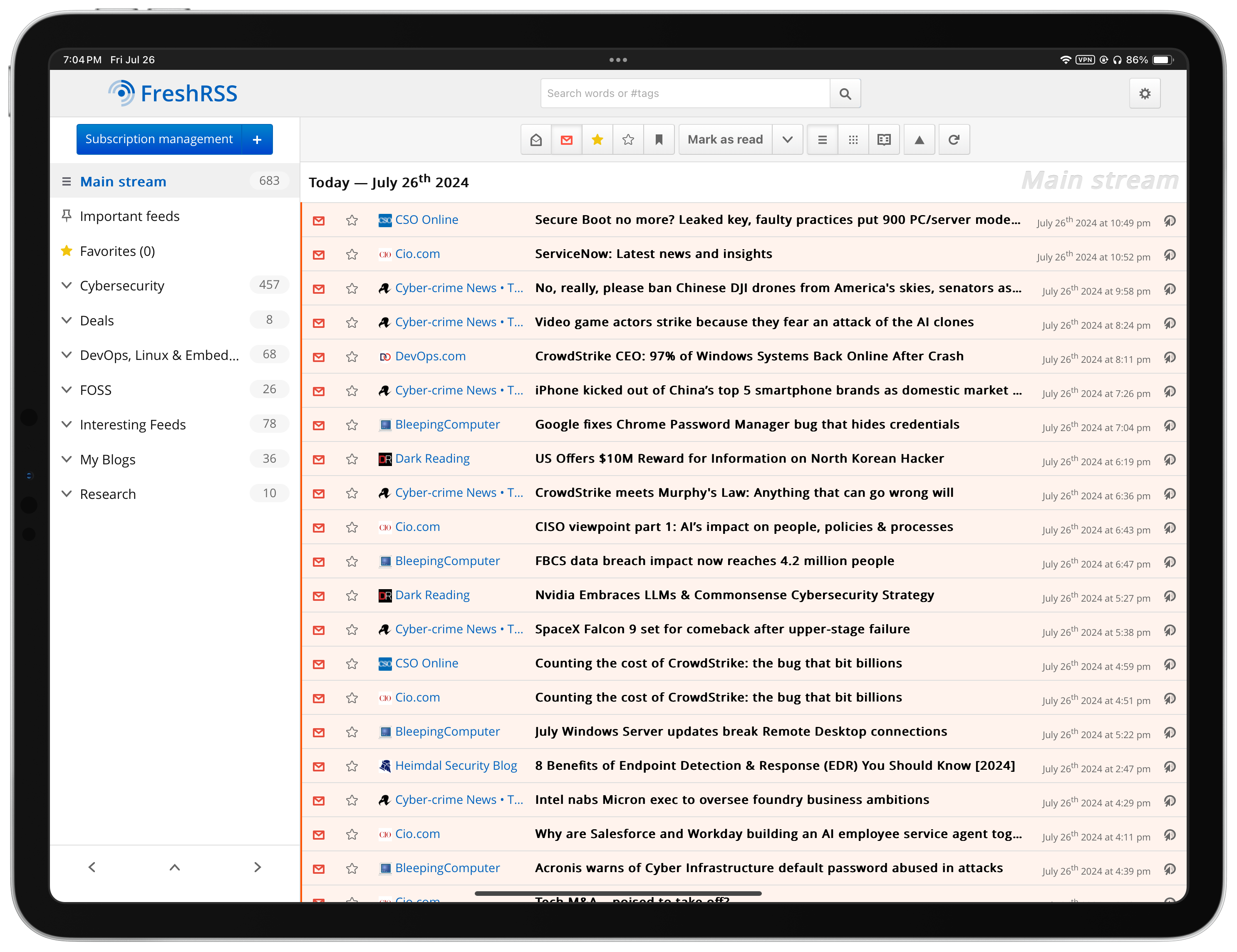Open the Cybersecurity category label
Image resolution: width=1237 pixels, height=952 pixels.
[x=122, y=285]
